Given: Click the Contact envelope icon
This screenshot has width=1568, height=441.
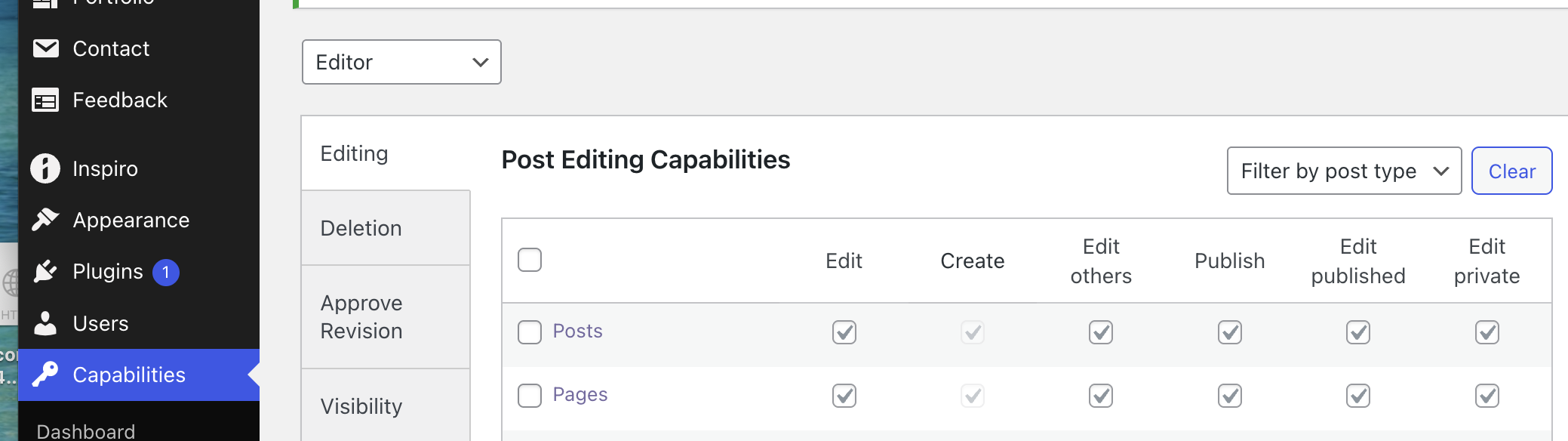Looking at the screenshot, I should (x=46, y=48).
